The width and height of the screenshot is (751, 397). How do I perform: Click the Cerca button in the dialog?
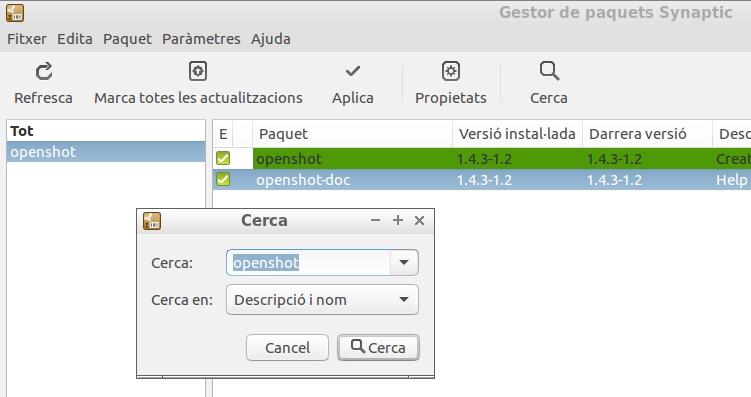(378, 348)
